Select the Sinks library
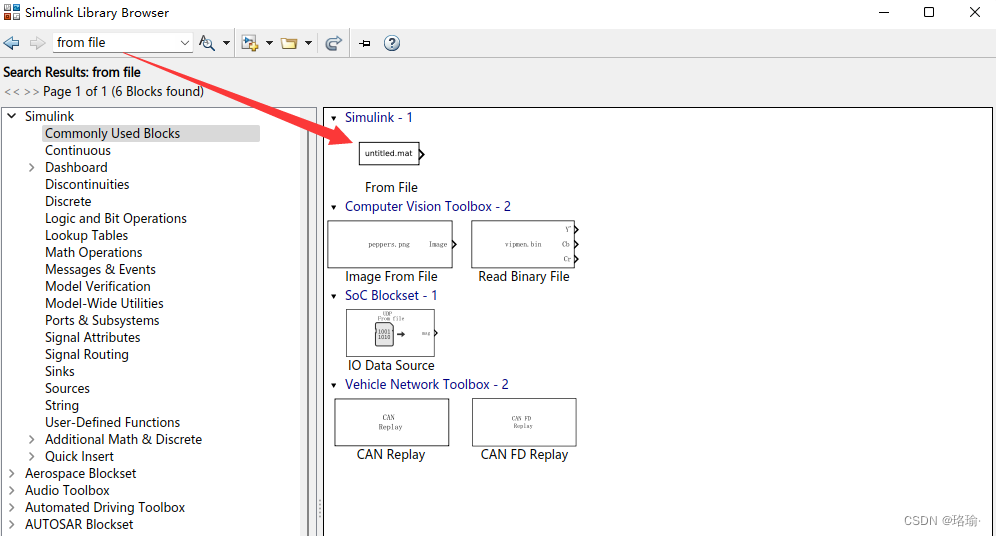Image resolution: width=996 pixels, height=536 pixels. tap(60, 372)
